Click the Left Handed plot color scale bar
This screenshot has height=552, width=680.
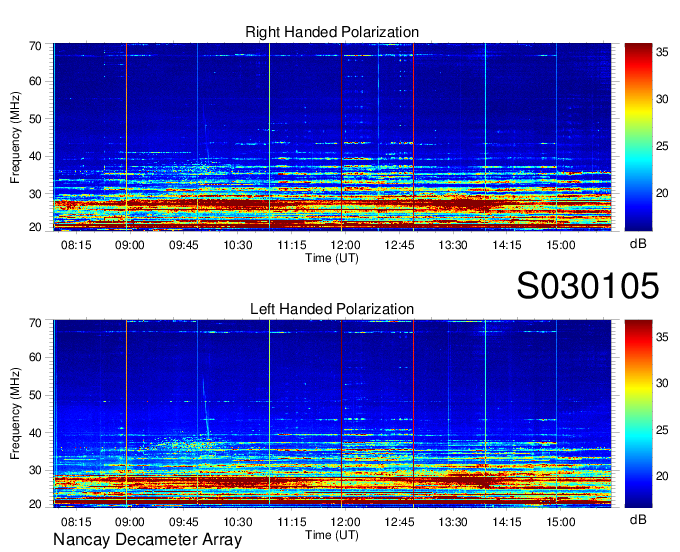click(638, 414)
